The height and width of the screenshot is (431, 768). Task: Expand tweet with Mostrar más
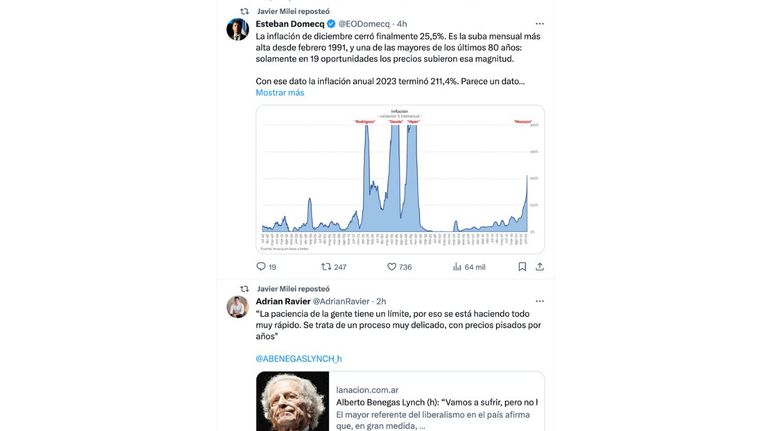click(280, 93)
